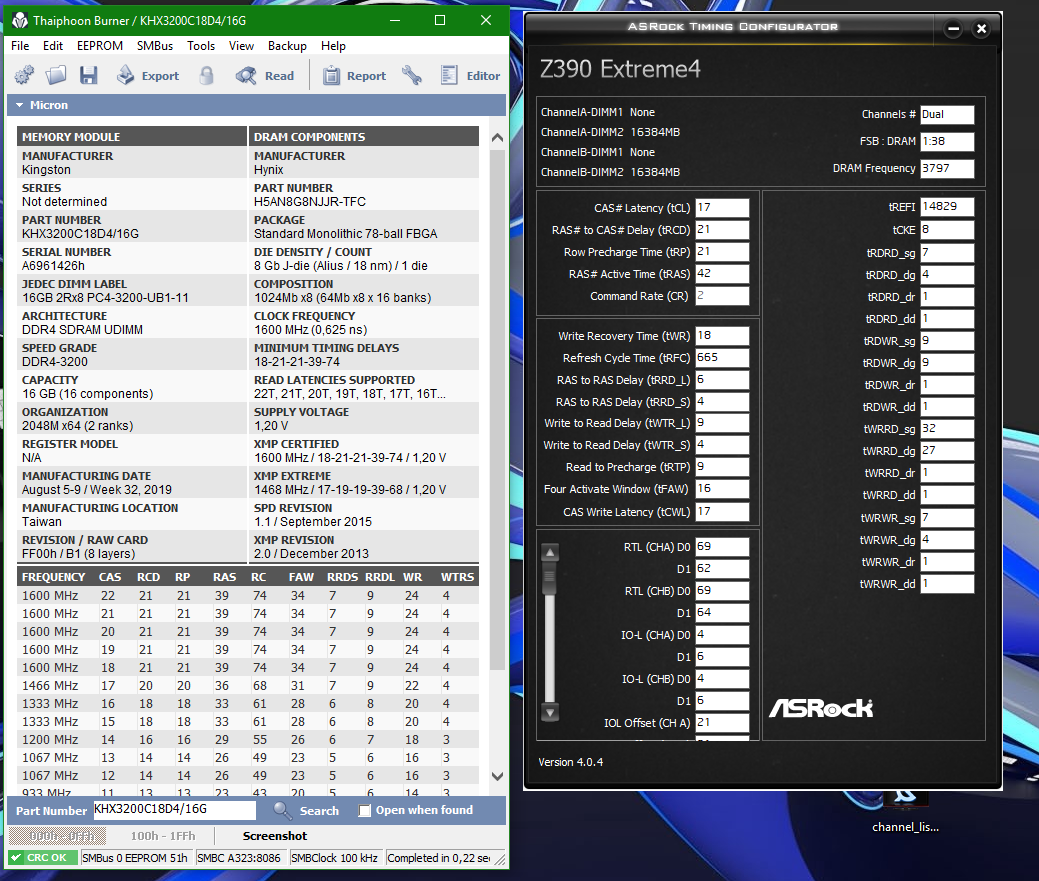Open the Tools menu
This screenshot has height=881, width=1039.
pyautogui.click(x=201, y=46)
